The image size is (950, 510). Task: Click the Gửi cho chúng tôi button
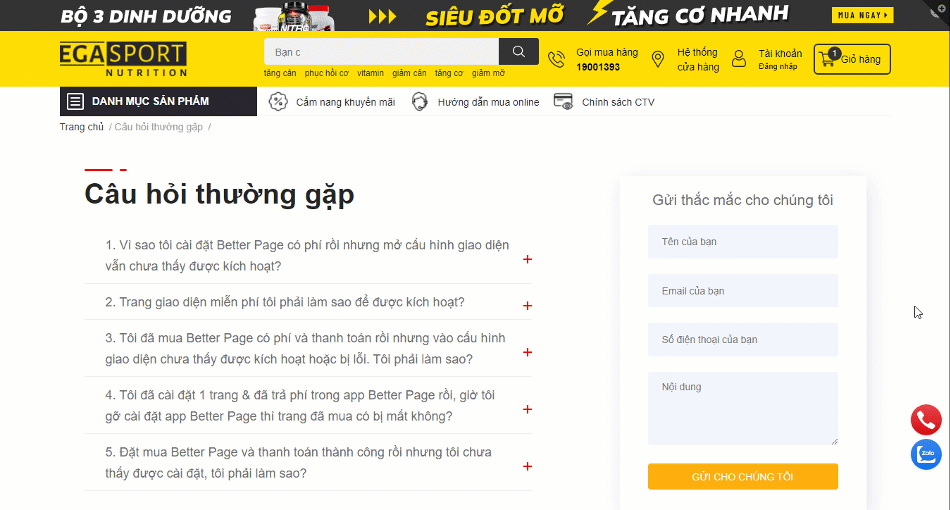[742, 477]
